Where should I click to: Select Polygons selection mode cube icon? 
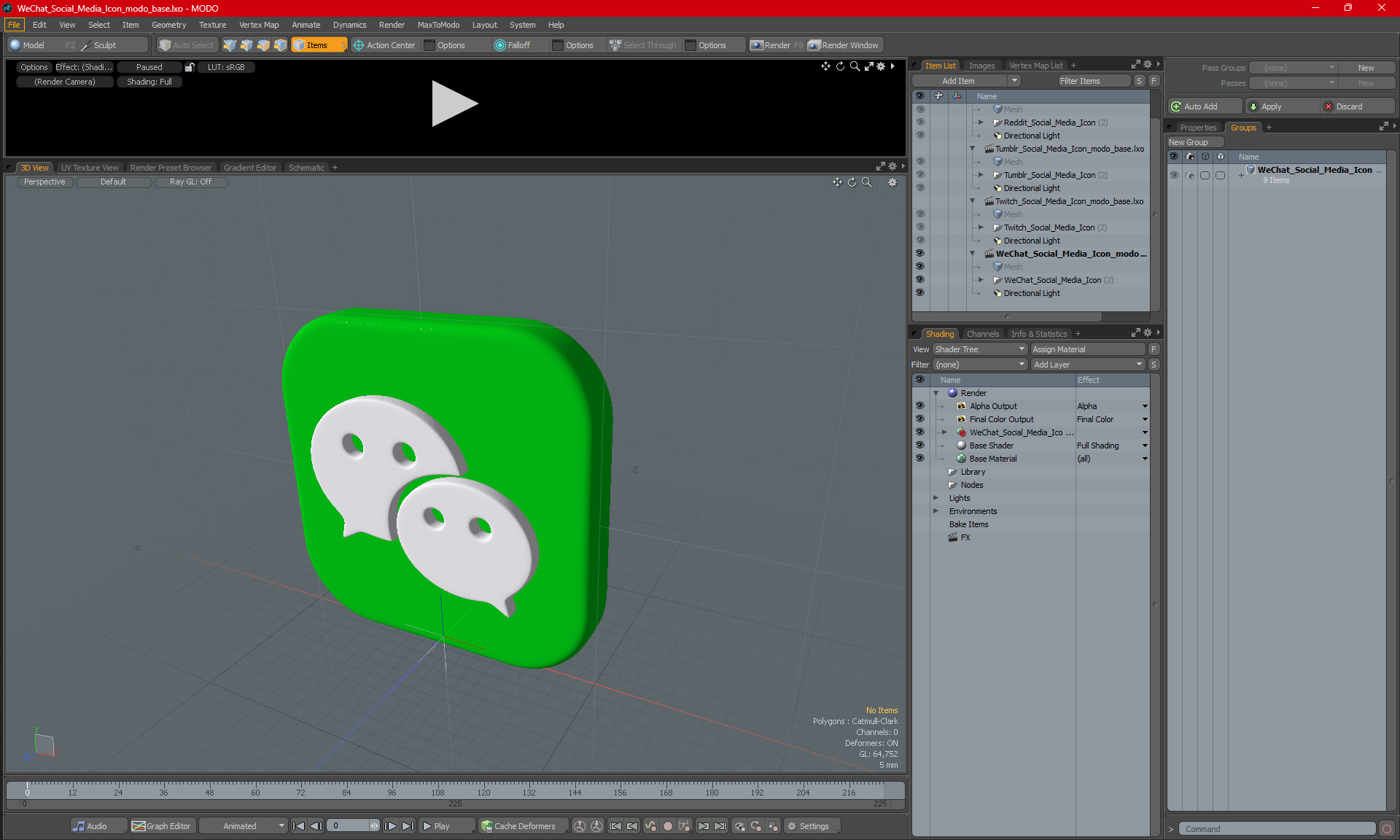pos(263,45)
